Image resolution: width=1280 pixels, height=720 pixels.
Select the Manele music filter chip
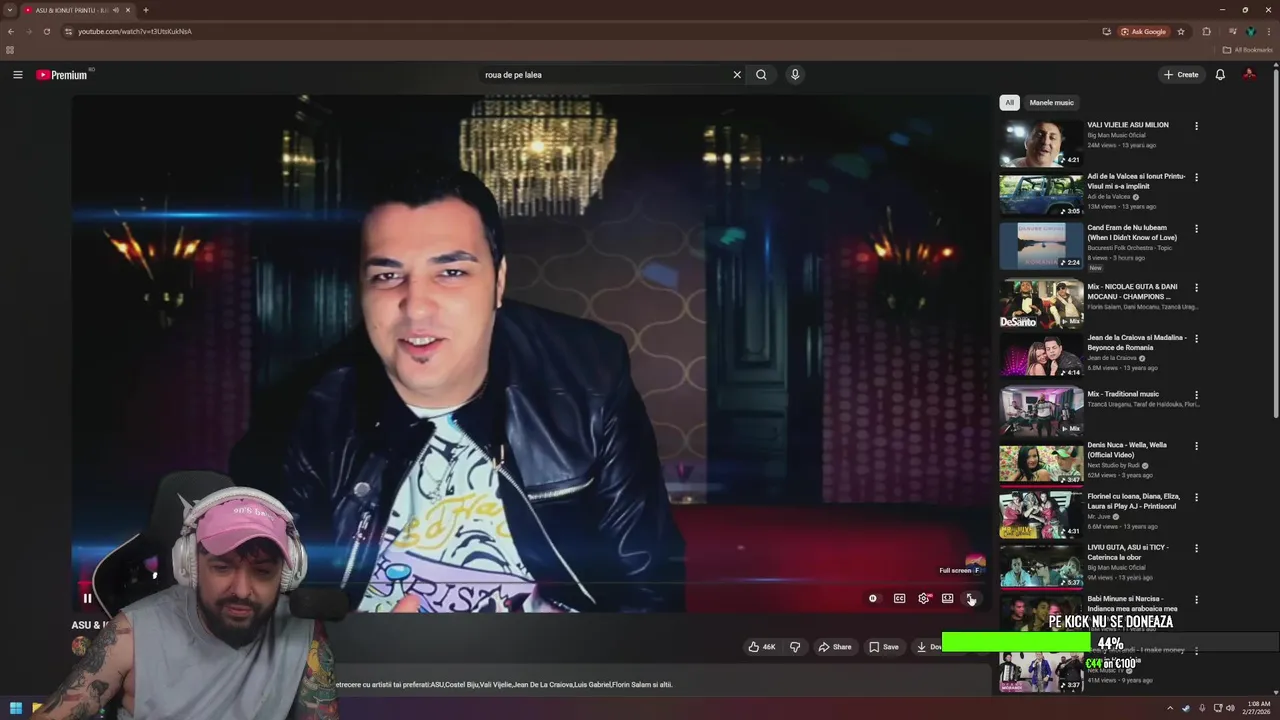[x=1051, y=102]
